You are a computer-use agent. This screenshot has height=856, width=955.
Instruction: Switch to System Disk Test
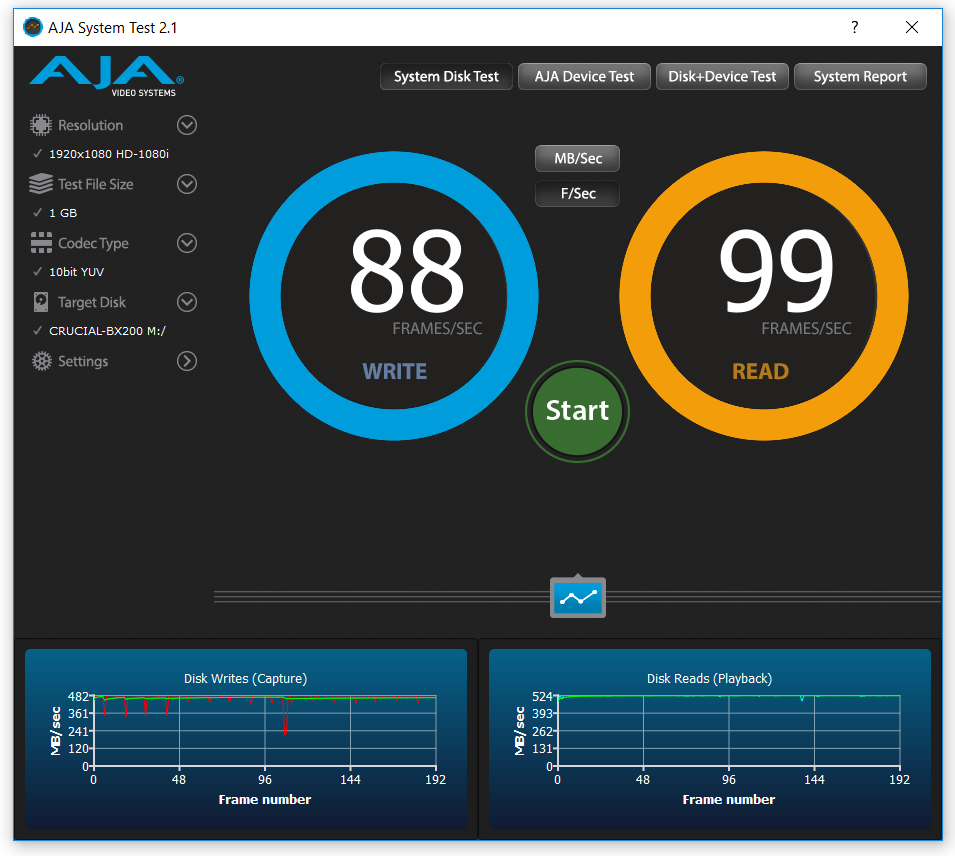[x=446, y=77]
